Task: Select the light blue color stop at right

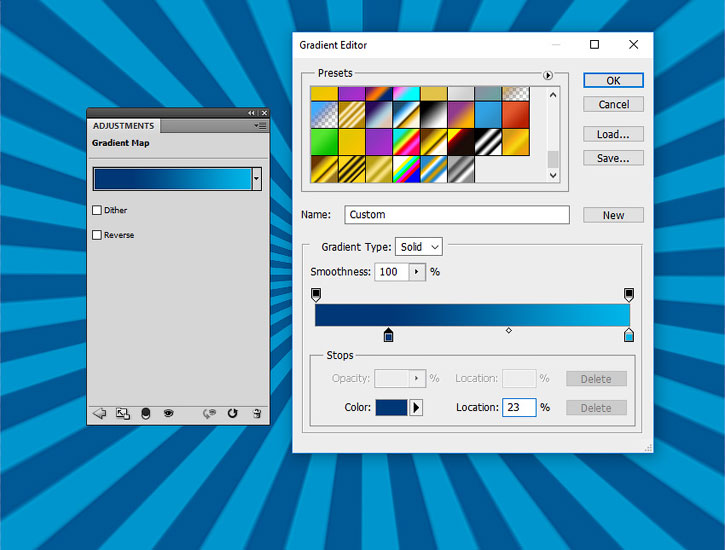Action: [629, 335]
